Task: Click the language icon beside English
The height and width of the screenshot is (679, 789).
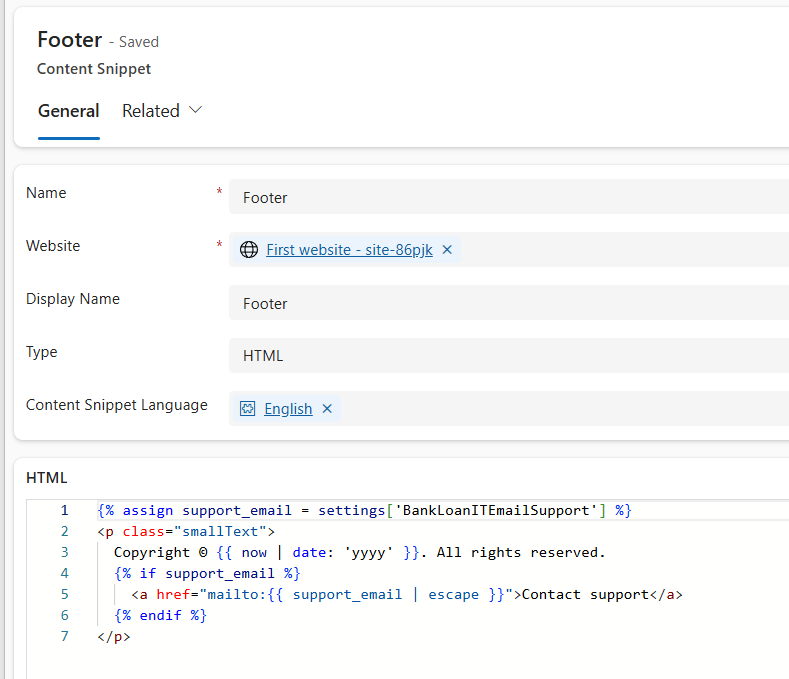Action: click(x=248, y=408)
